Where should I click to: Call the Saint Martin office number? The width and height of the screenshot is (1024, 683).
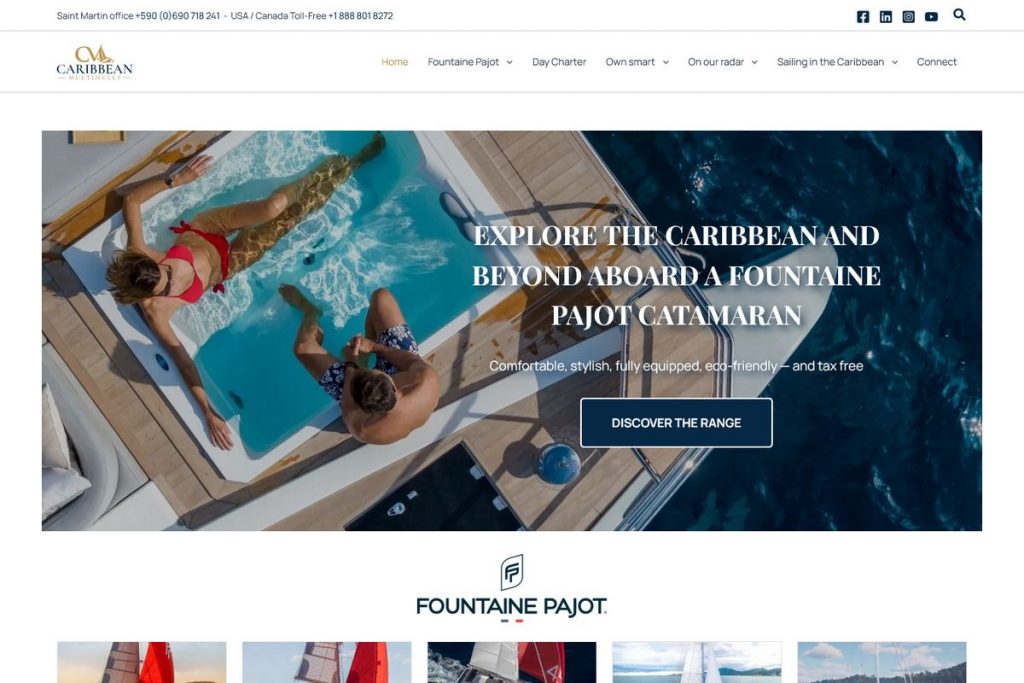pyautogui.click(x=178, y=16)
